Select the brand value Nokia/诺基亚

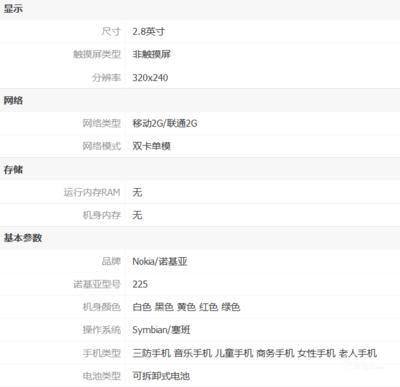click(160, 261)
